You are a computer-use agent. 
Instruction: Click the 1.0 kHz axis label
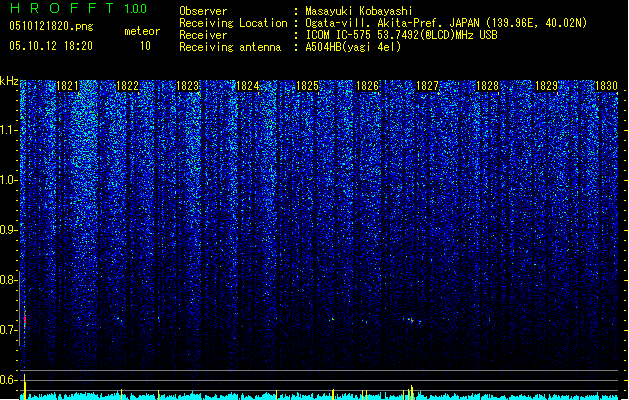(x=8, y=180)
